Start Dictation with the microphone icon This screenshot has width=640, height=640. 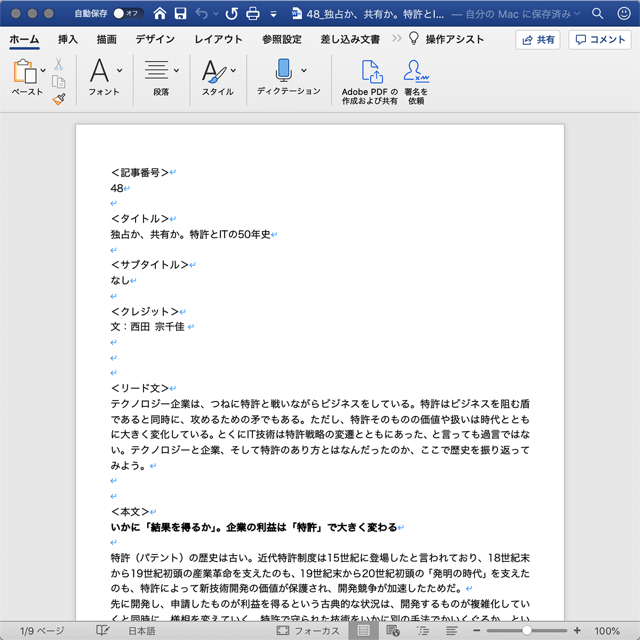point(282,71)
